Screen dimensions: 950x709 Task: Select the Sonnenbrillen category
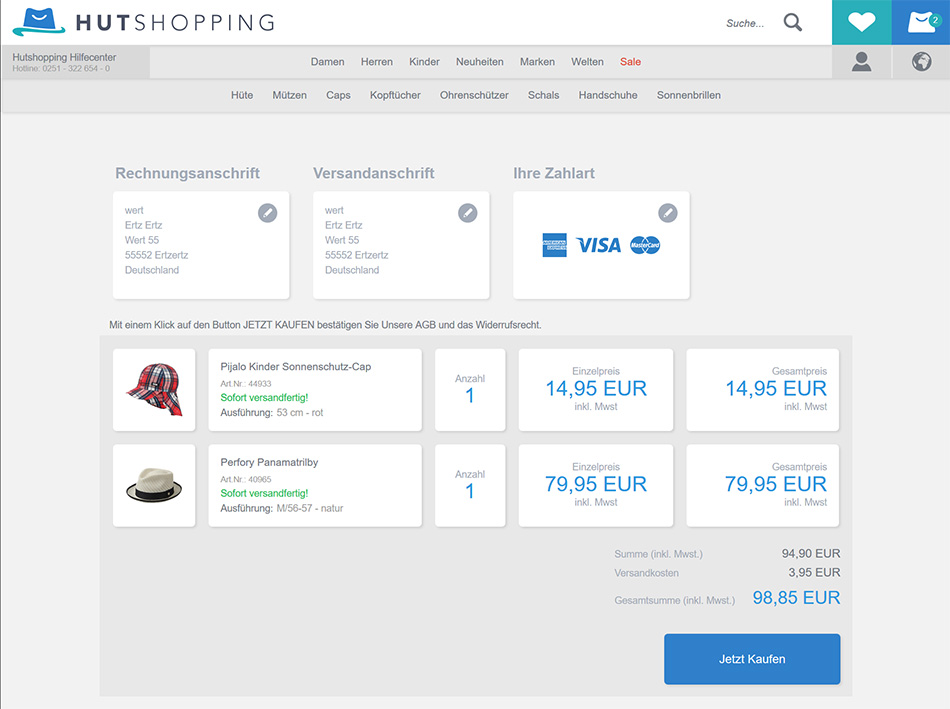(x=688, y=95)
